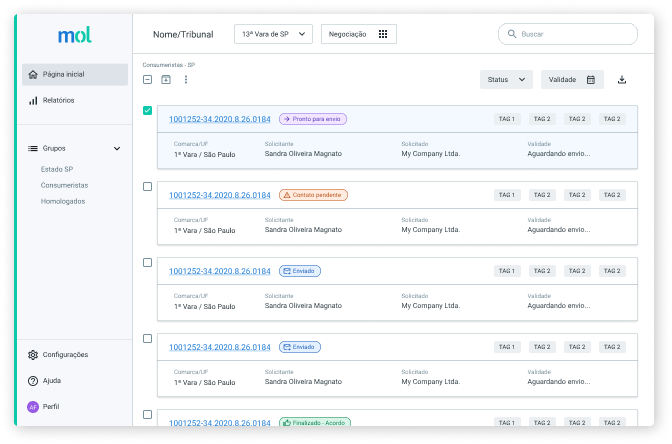
Task: Click the grid icon beside Negociação
Action: (383, 34)
